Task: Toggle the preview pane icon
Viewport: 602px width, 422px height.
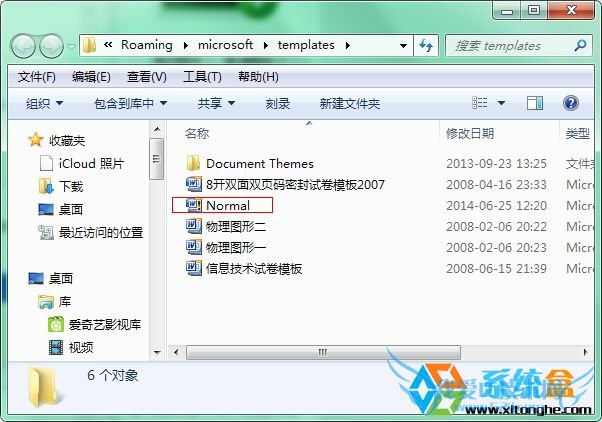Action: click(x=535, y=103)
